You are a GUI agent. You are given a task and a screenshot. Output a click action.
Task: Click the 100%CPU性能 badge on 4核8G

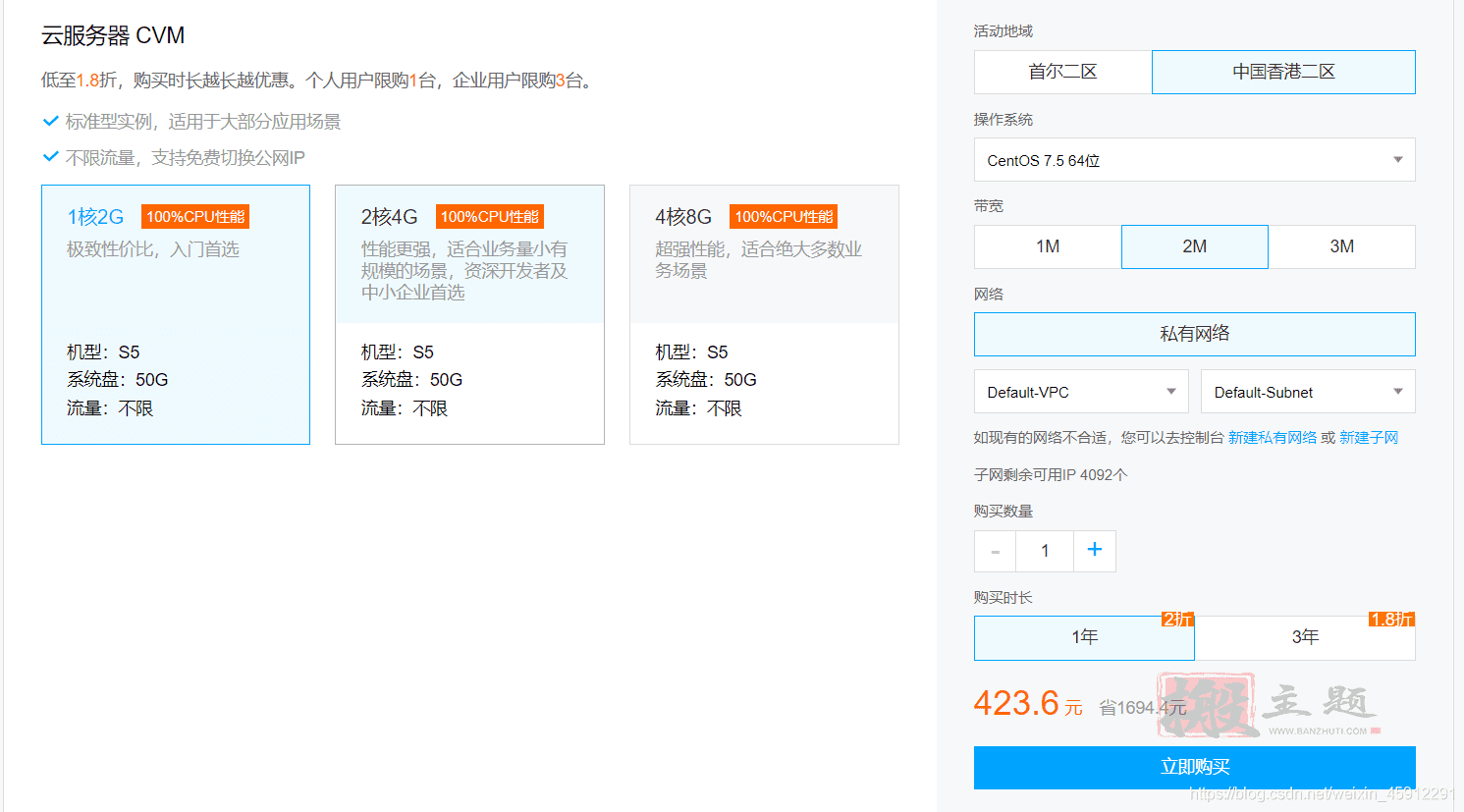784,217
